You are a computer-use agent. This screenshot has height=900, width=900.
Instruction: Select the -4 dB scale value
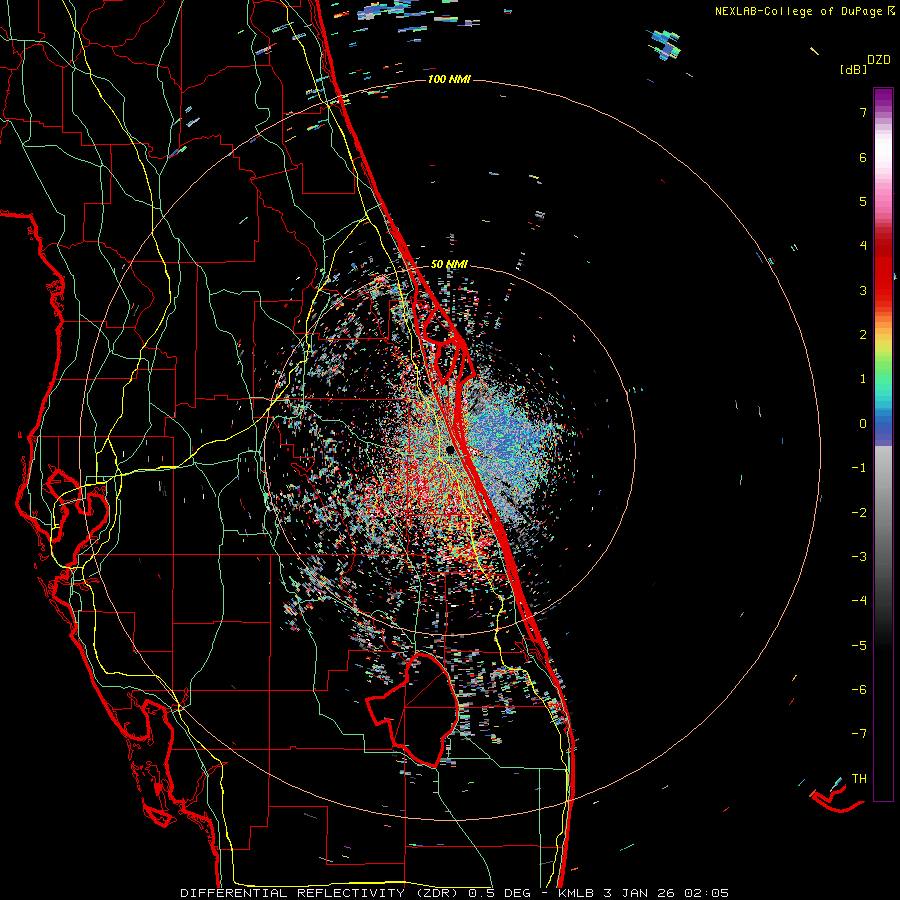(859, 601)
